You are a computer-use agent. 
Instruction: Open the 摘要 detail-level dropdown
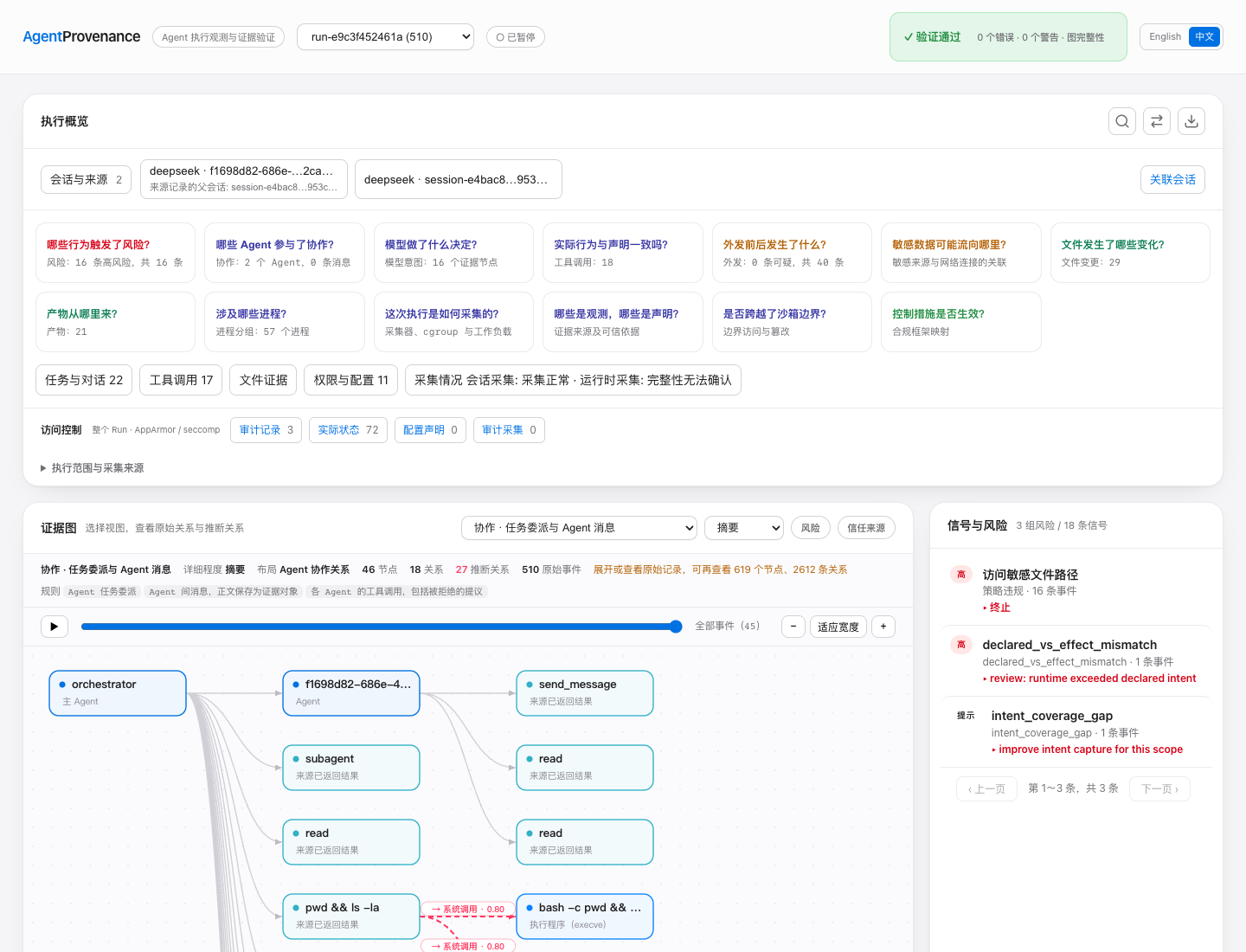pyautogui.click(x=744, y=528)
